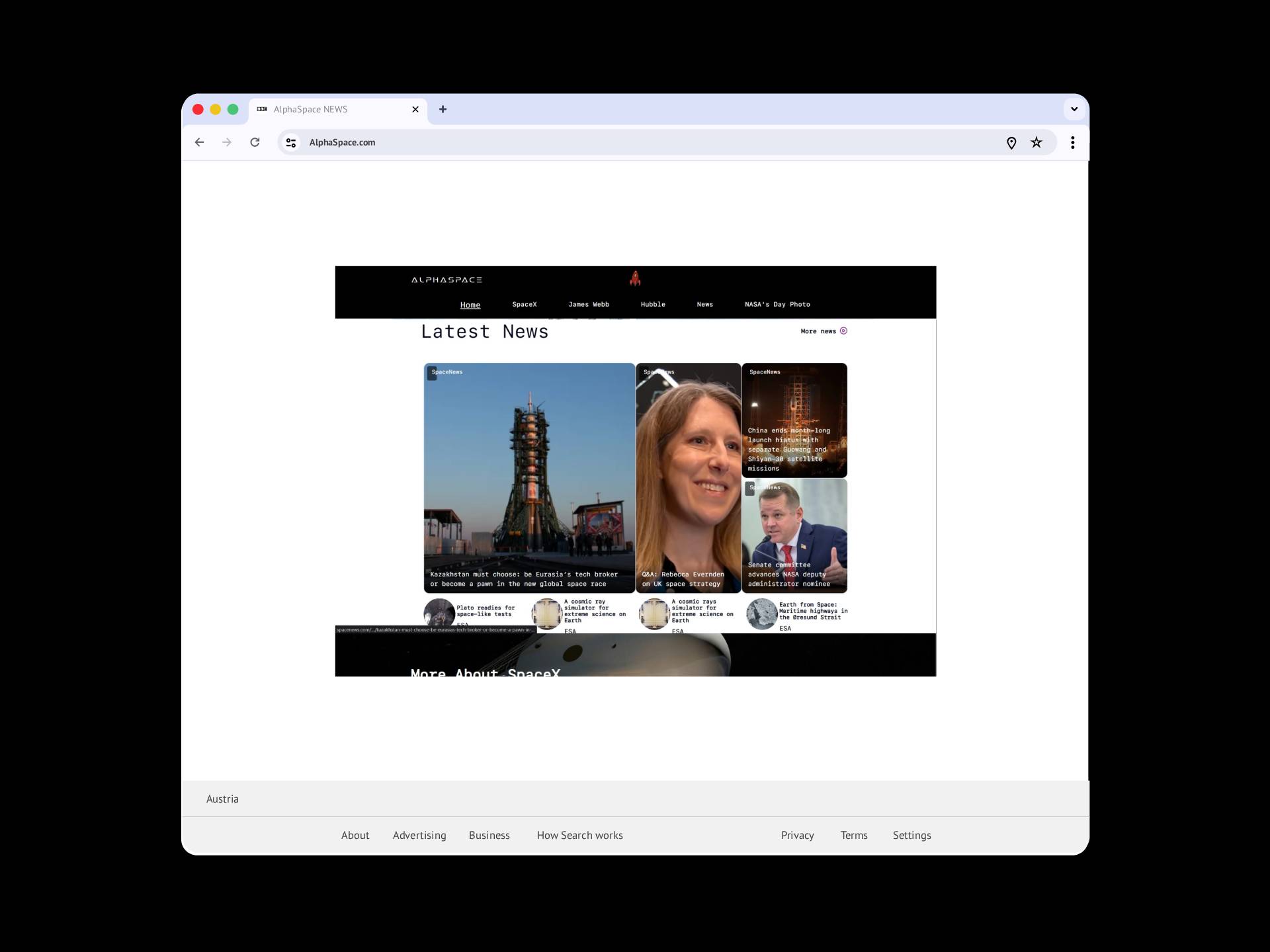Image resolution: width=1270 pixels, height=952 pixels.
Task: Open the browser three-dot menu
Action: tap(1072, 143)
